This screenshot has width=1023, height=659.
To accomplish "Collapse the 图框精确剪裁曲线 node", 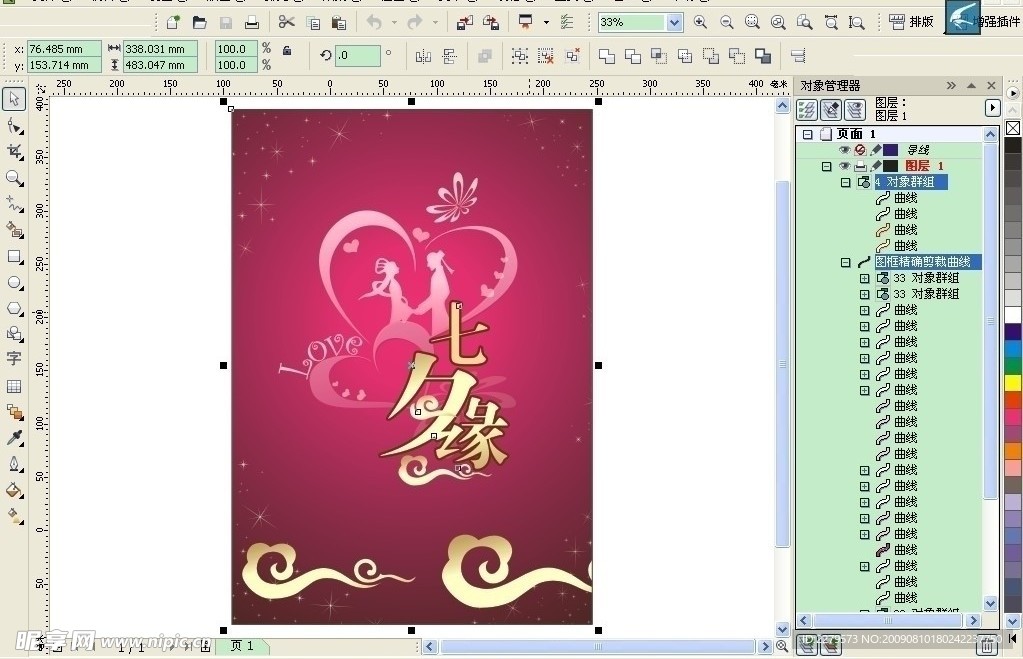I will coord(846,262).
